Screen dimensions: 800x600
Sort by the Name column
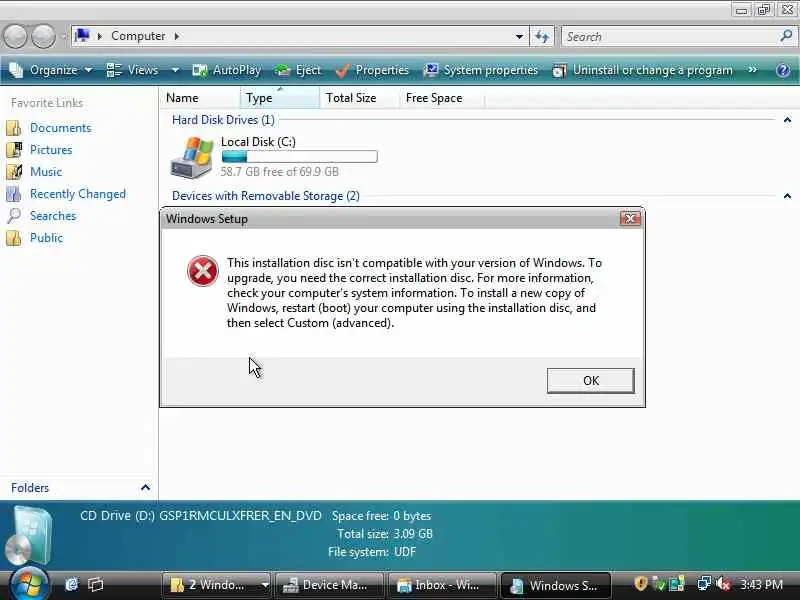tap(199, 97)
